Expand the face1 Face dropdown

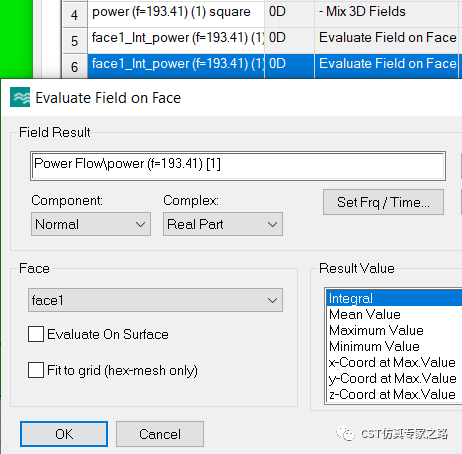point(155,300)
